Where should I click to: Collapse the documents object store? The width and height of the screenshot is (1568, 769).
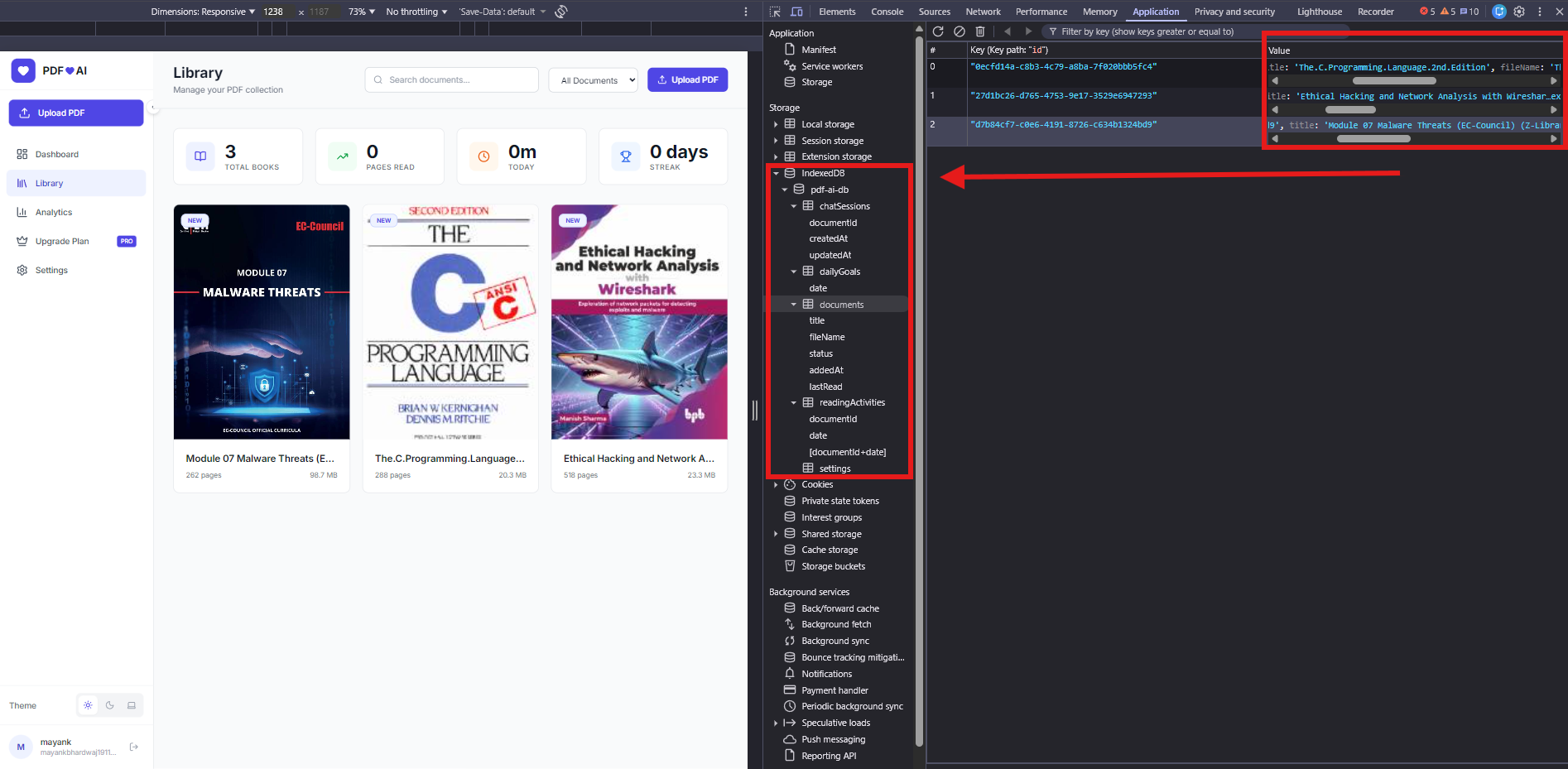tap(793, 304)
